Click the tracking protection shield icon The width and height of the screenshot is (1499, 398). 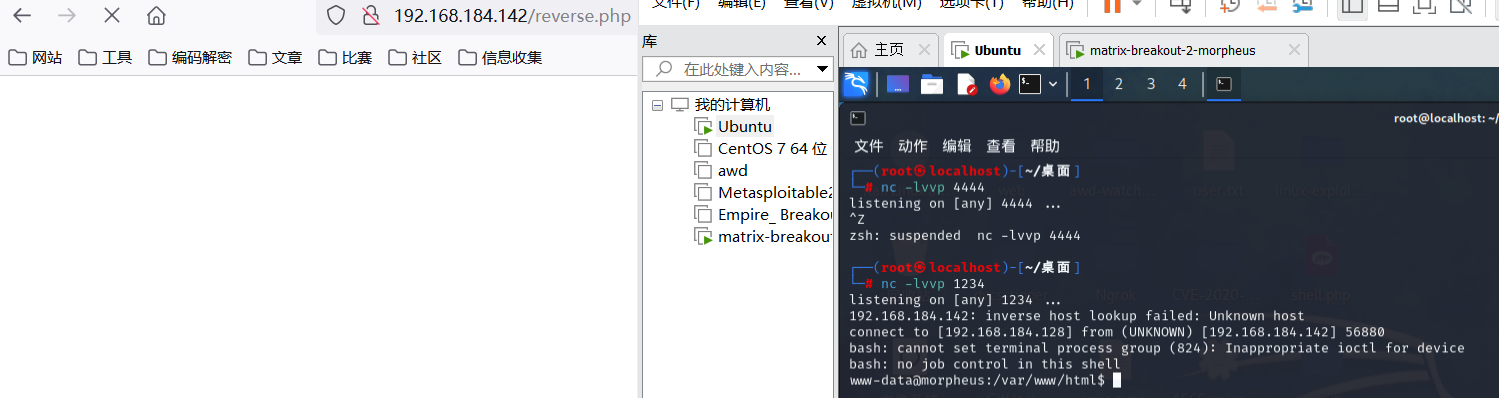click(337, 16)
